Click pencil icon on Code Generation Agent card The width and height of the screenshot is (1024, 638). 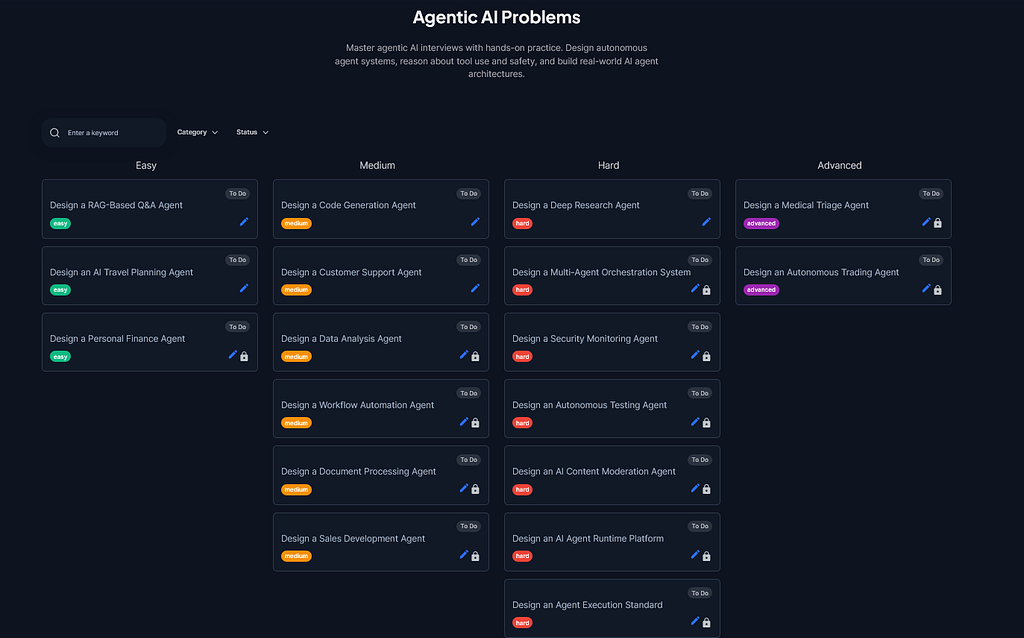(475, 222)
